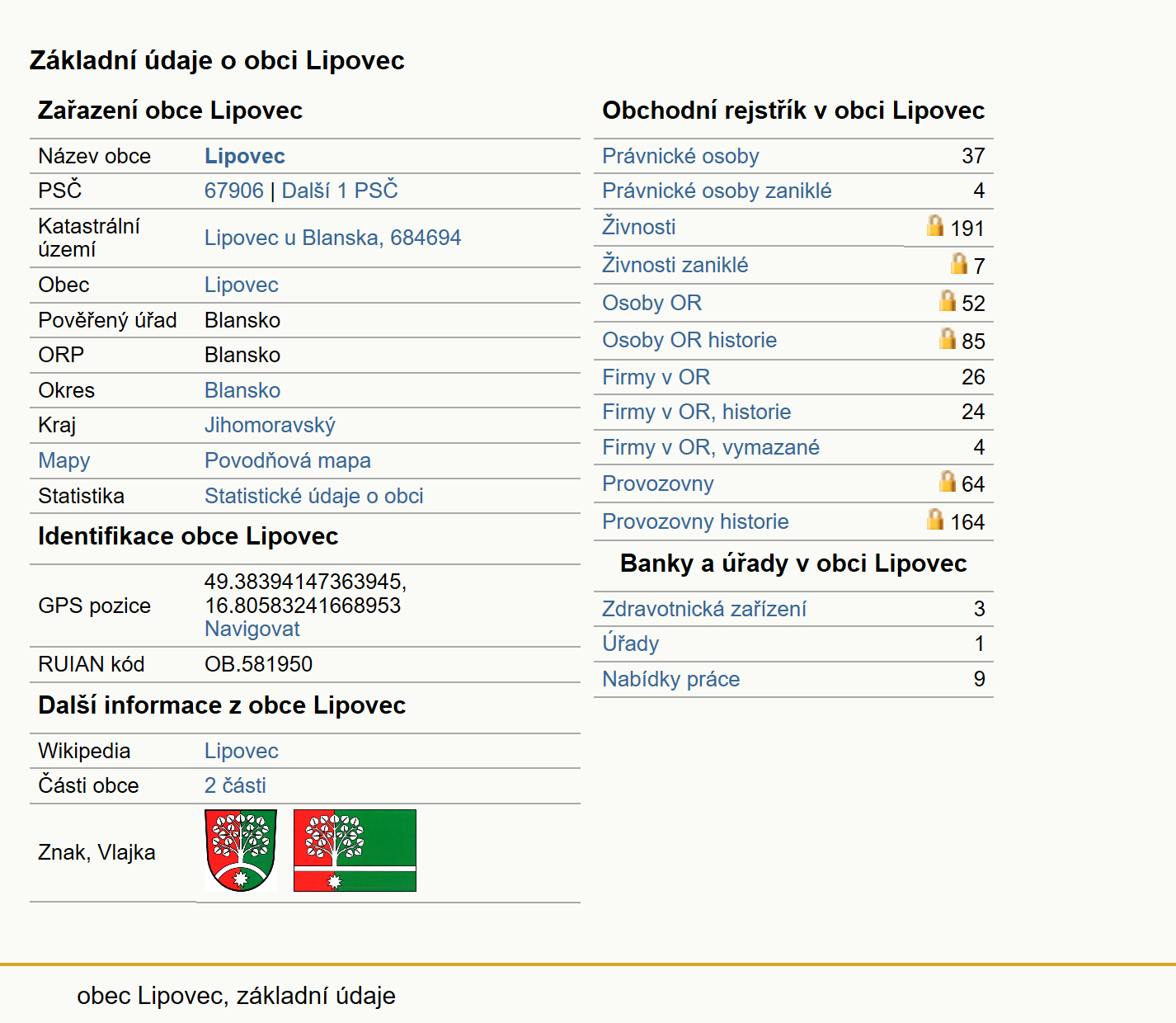Open the Nabídky práce link
This screenshot has height=1023, width=1176.
pyautogui.click(x=670, y=679)
